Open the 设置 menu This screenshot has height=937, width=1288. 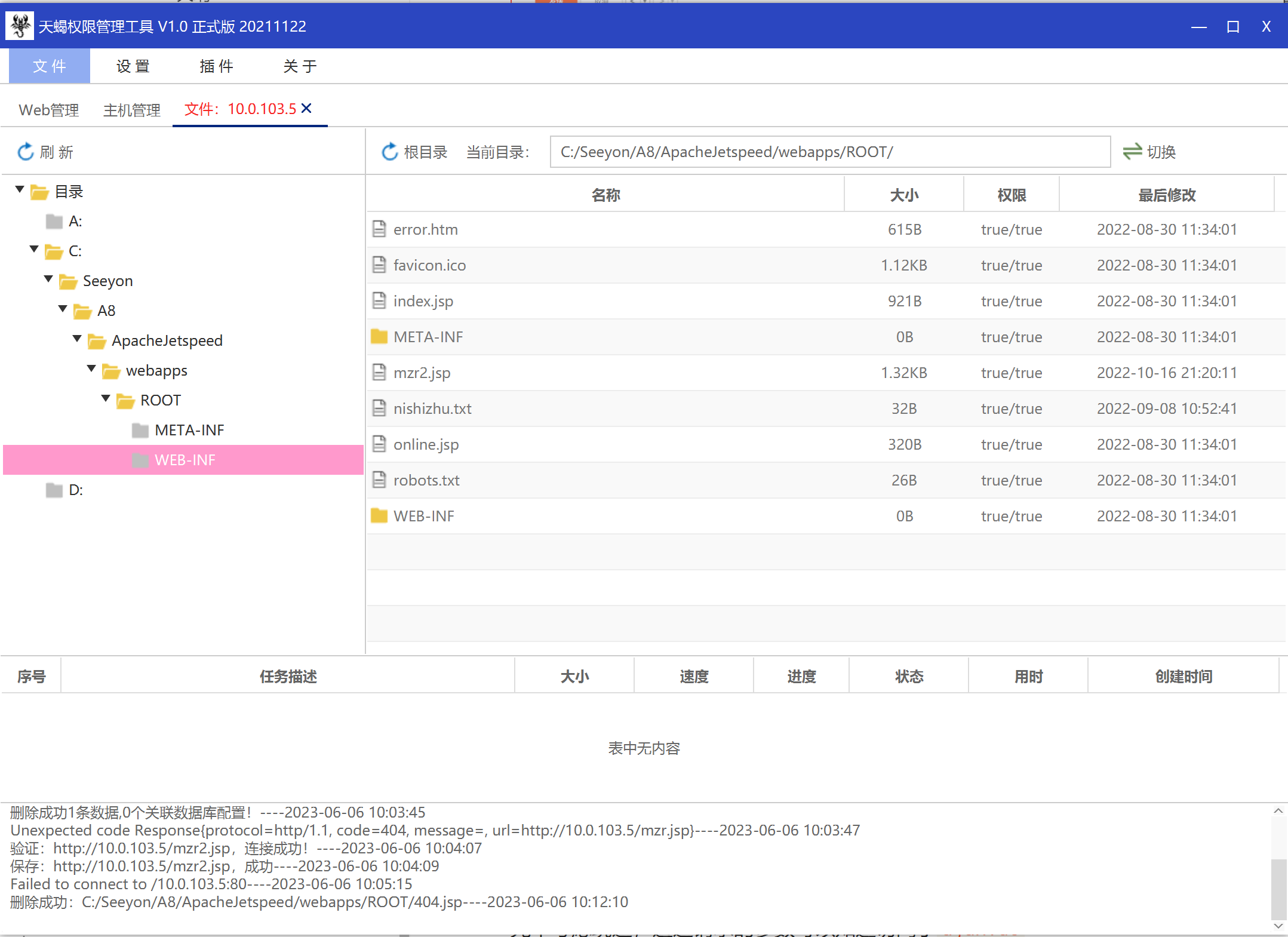133,66
